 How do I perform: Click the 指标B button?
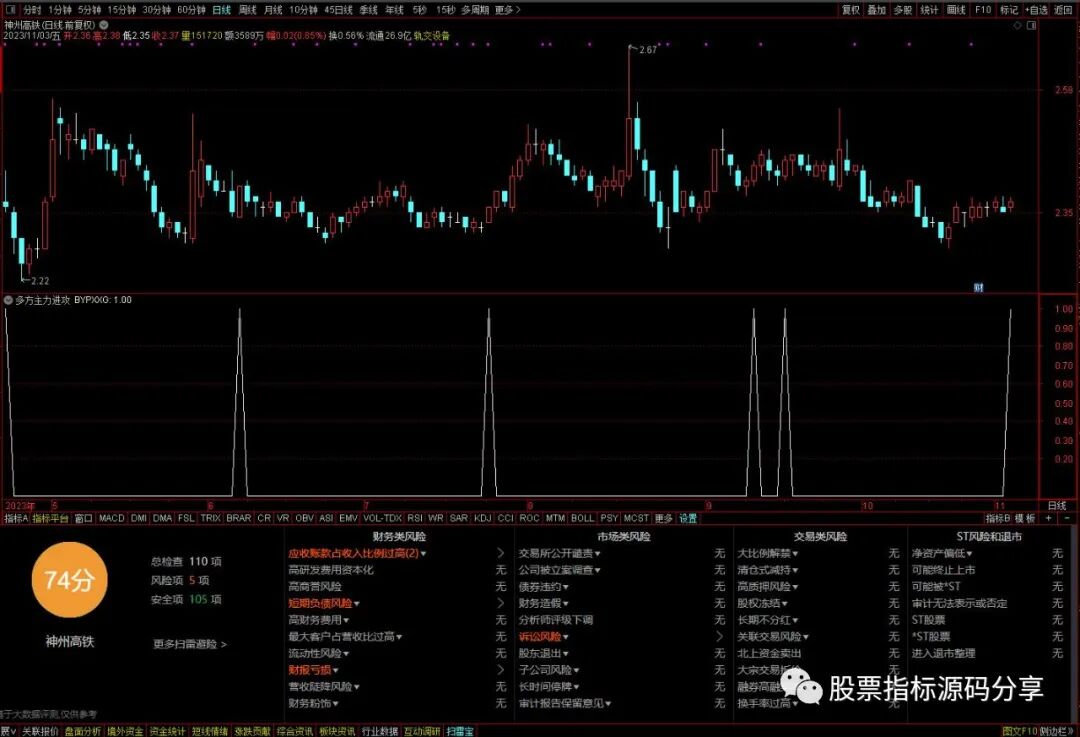tap(997, 518)
